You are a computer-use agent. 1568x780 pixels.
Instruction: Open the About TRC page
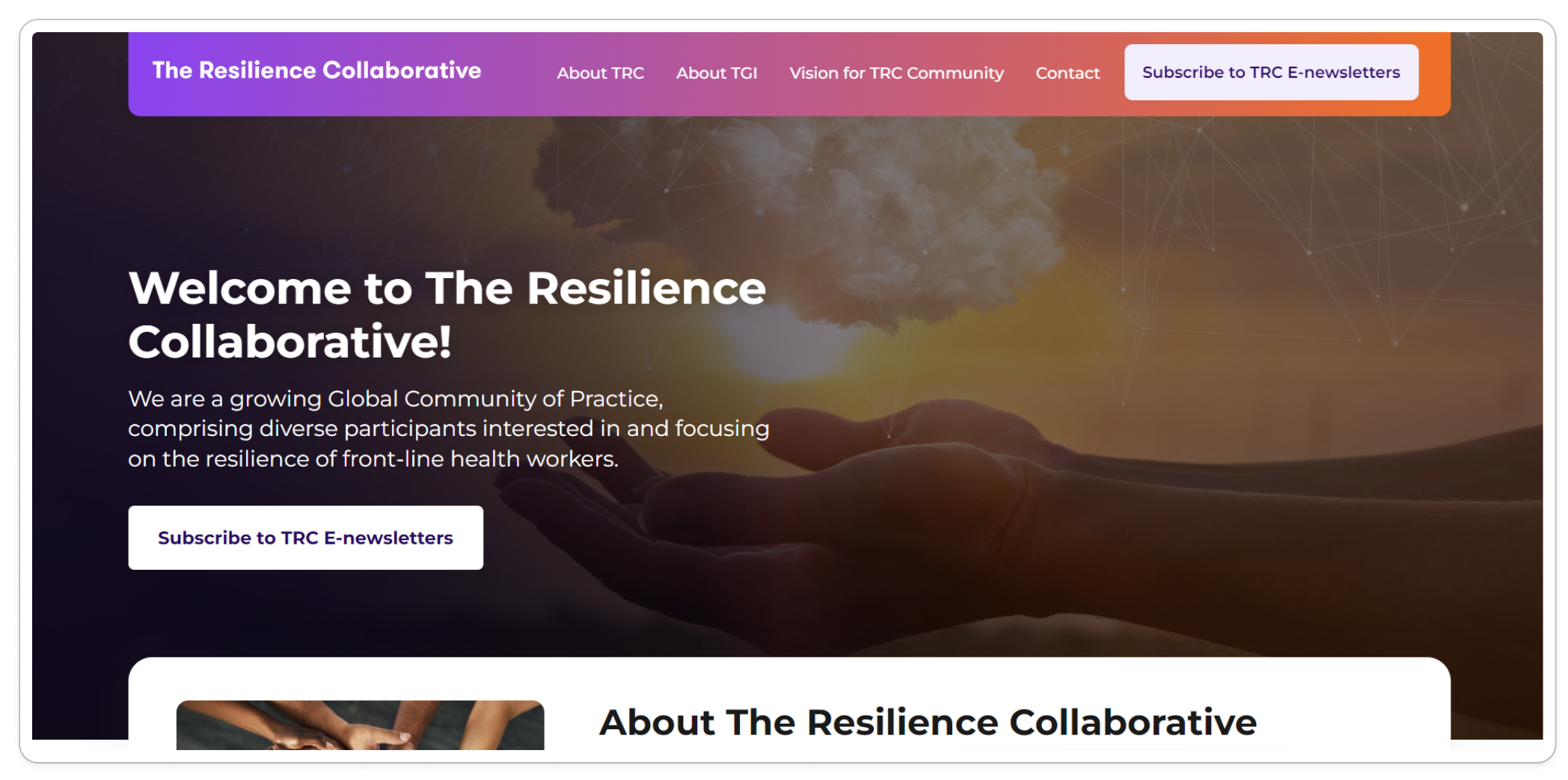(x=600, y=73)
